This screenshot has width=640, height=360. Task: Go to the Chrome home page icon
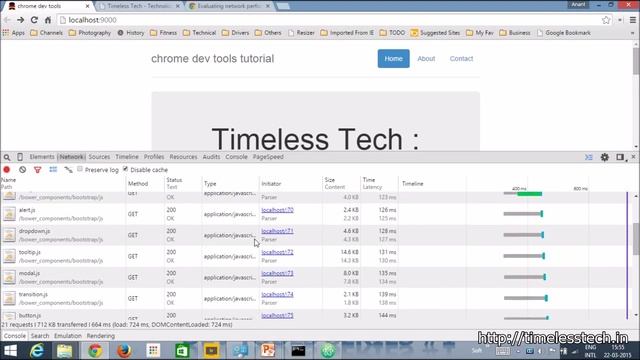pyautogui.click(x=48, y=20)
